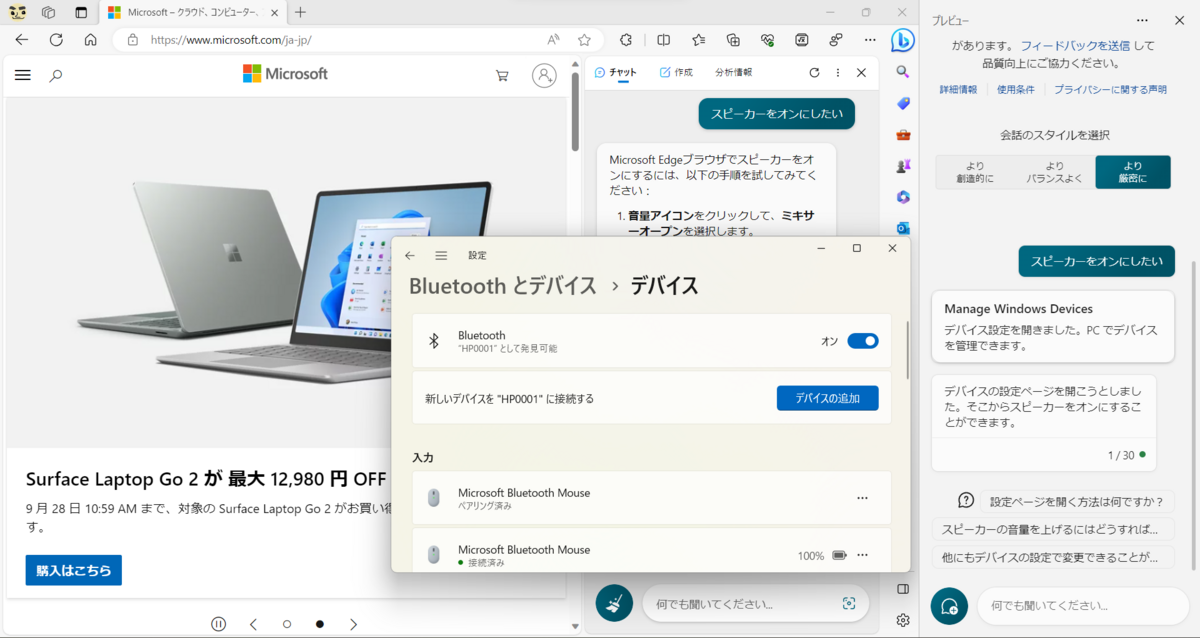The width and height of the screenshot is (1200, 638).
Task: Open the navigation menu in the Settings window
Action: click(441, 255)
